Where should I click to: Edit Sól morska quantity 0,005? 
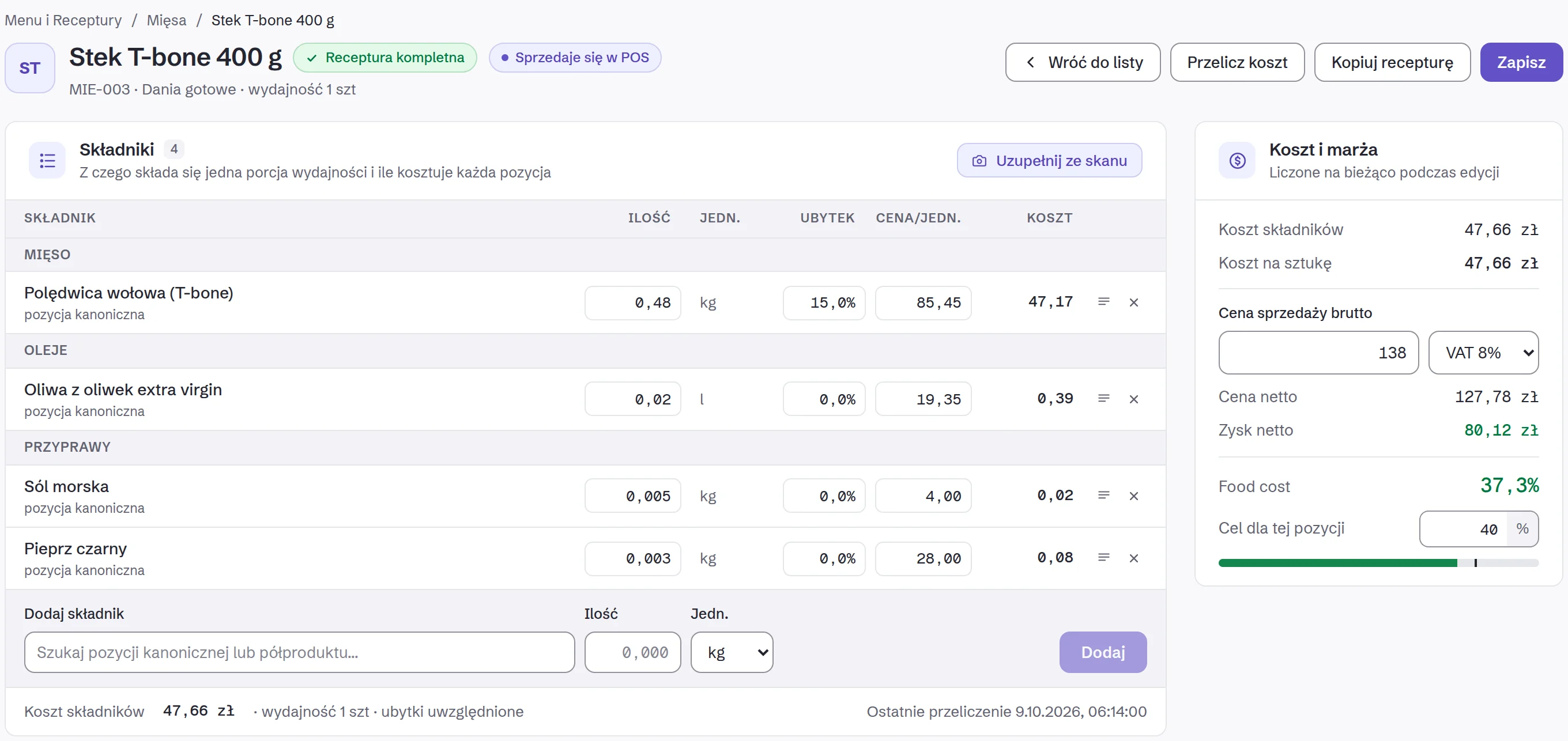coord(632,496)
